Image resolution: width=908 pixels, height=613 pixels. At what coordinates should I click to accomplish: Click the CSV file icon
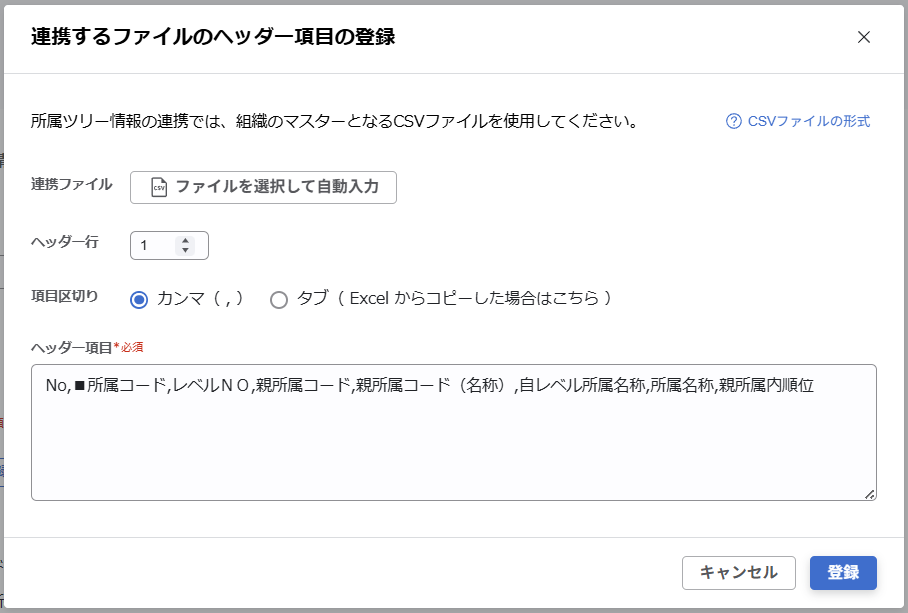tap(159, 187)
